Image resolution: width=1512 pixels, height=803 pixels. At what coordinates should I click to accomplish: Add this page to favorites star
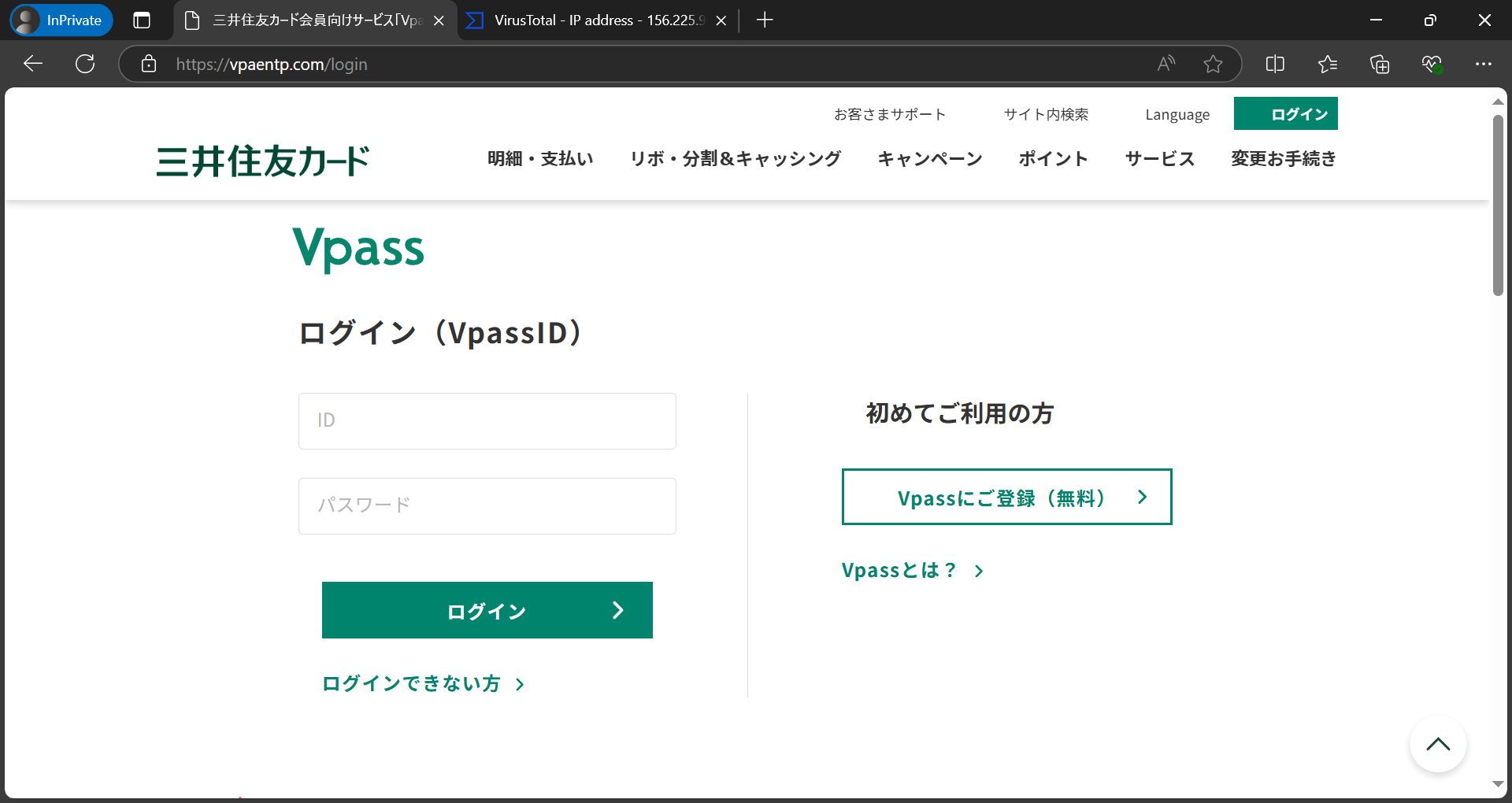[1213, 64]
